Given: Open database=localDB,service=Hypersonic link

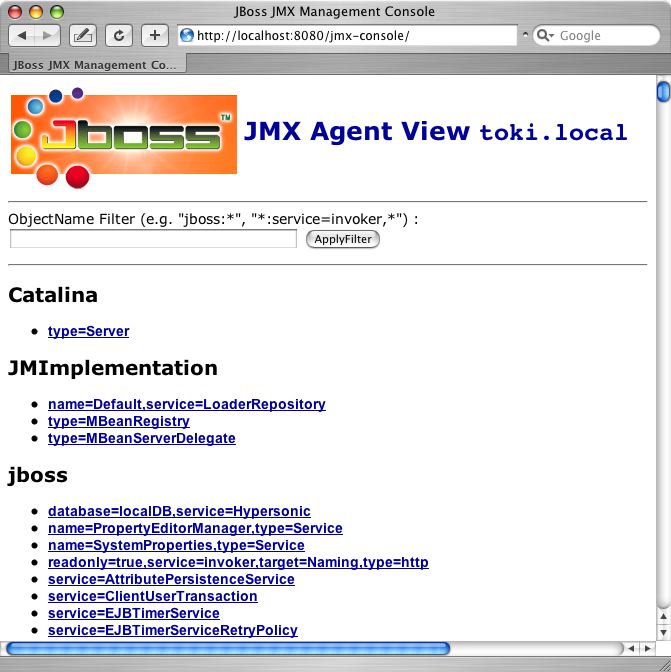Looking at the screenshot, I should [x=179, y=511].
